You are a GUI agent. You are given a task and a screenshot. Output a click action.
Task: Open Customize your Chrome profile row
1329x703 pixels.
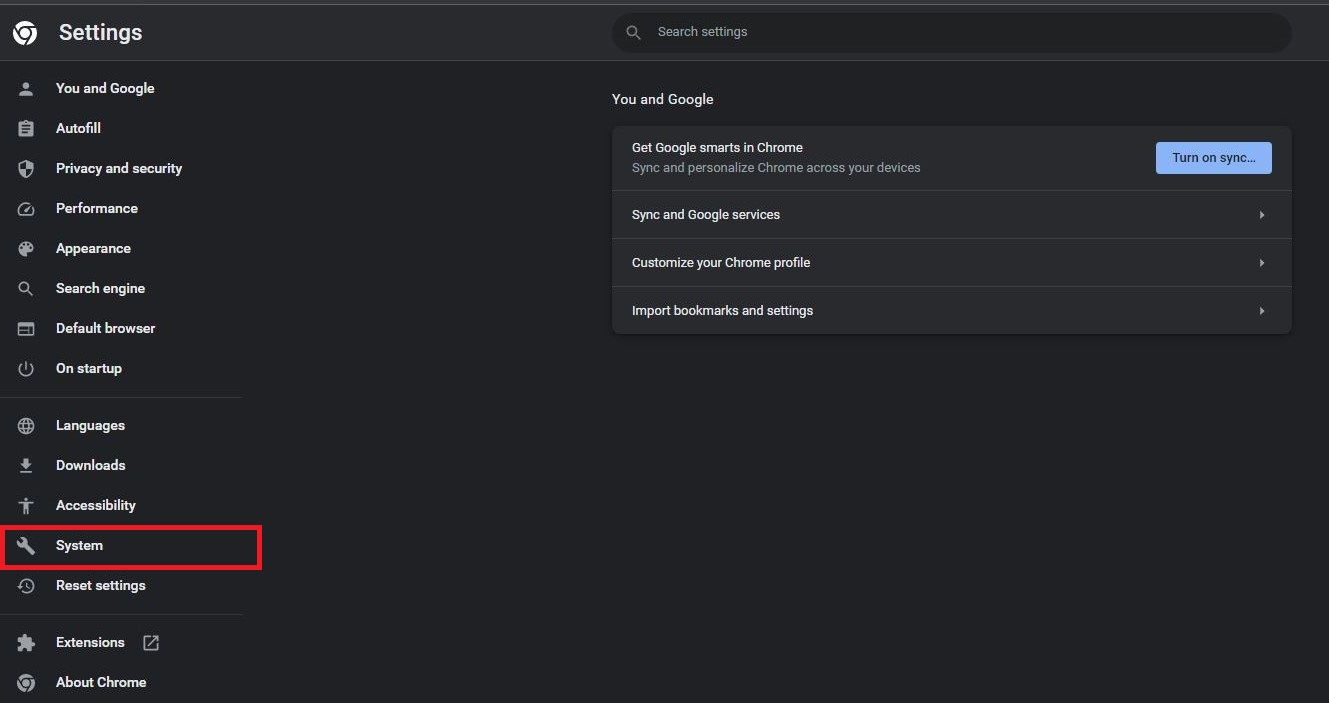pyautogui.click(x=952, y=263)
